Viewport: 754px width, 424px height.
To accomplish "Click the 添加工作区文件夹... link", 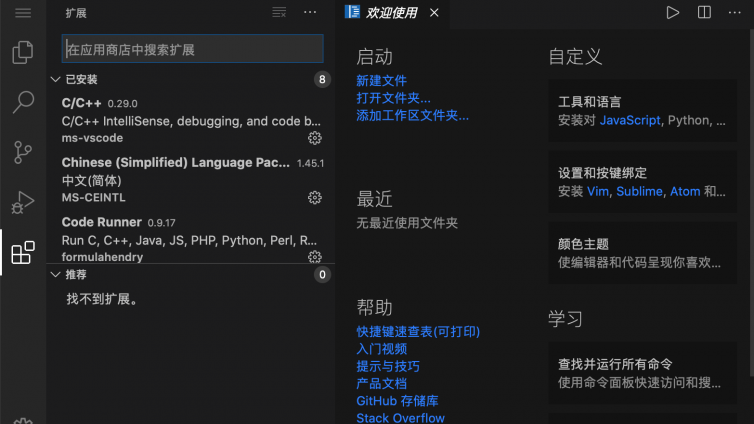I will coord(412,115).
